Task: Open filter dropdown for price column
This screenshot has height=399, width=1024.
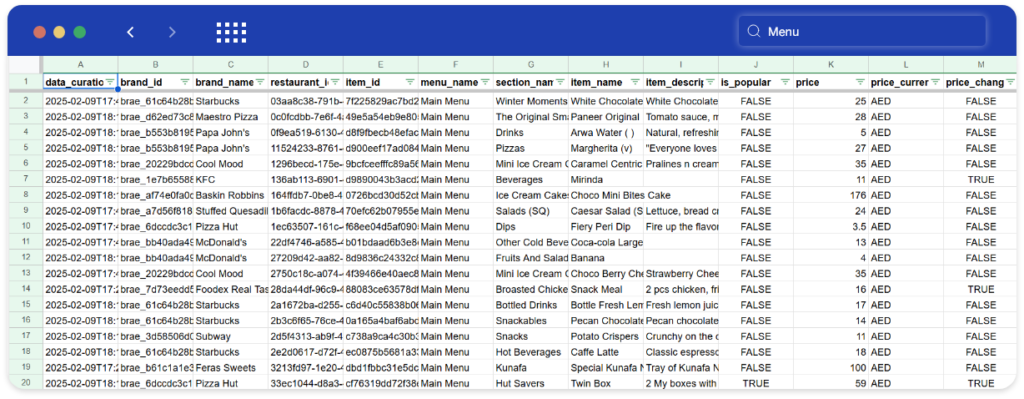Action: point(860,82)
